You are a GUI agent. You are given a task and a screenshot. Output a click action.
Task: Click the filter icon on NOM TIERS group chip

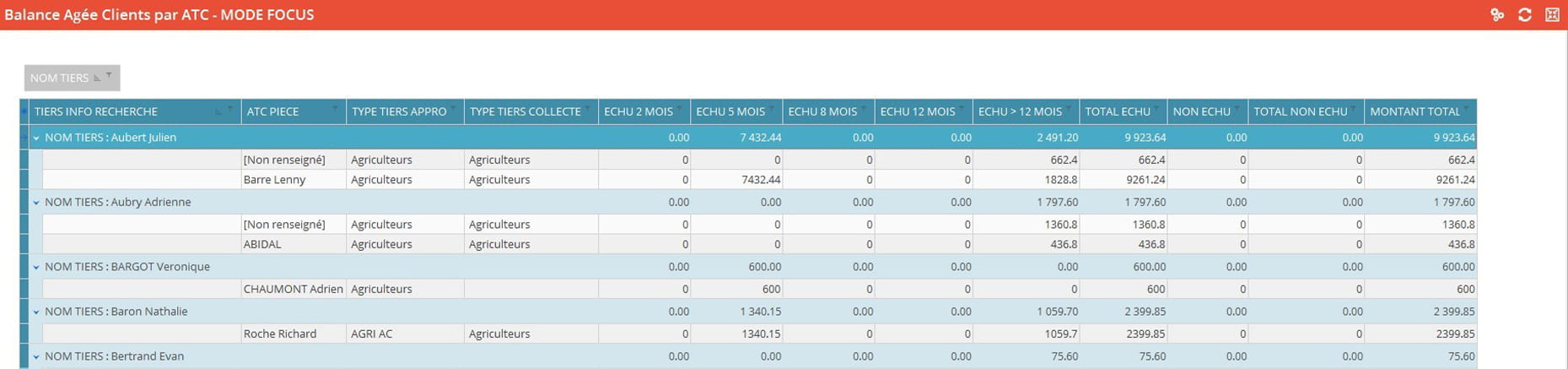click(x=109, y=76)
